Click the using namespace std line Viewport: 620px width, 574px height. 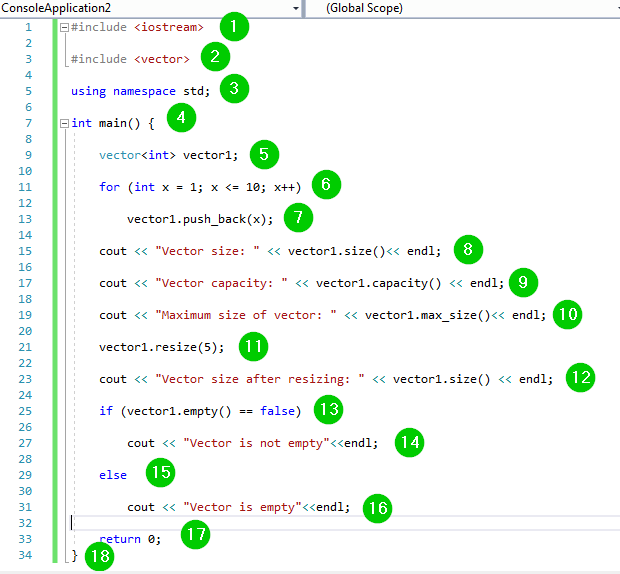point(140,91)
